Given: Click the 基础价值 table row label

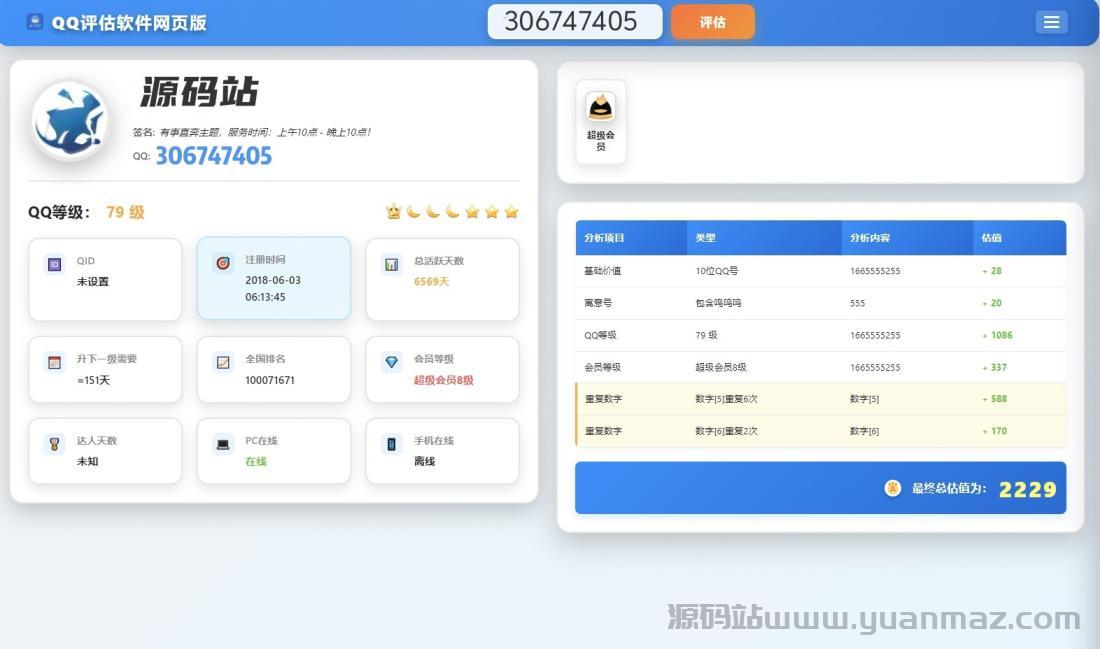Looking at the screenshot, I should click(x=603, y=270).
